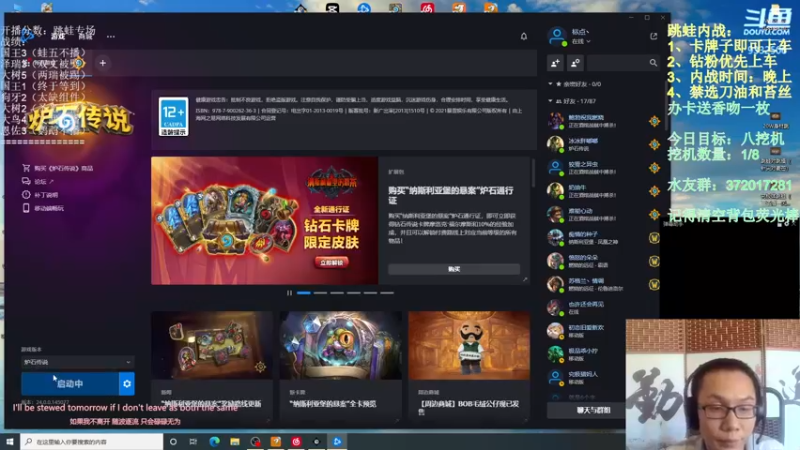Open the Forums link in the Hearthstone sidebar

coord(38,181)
